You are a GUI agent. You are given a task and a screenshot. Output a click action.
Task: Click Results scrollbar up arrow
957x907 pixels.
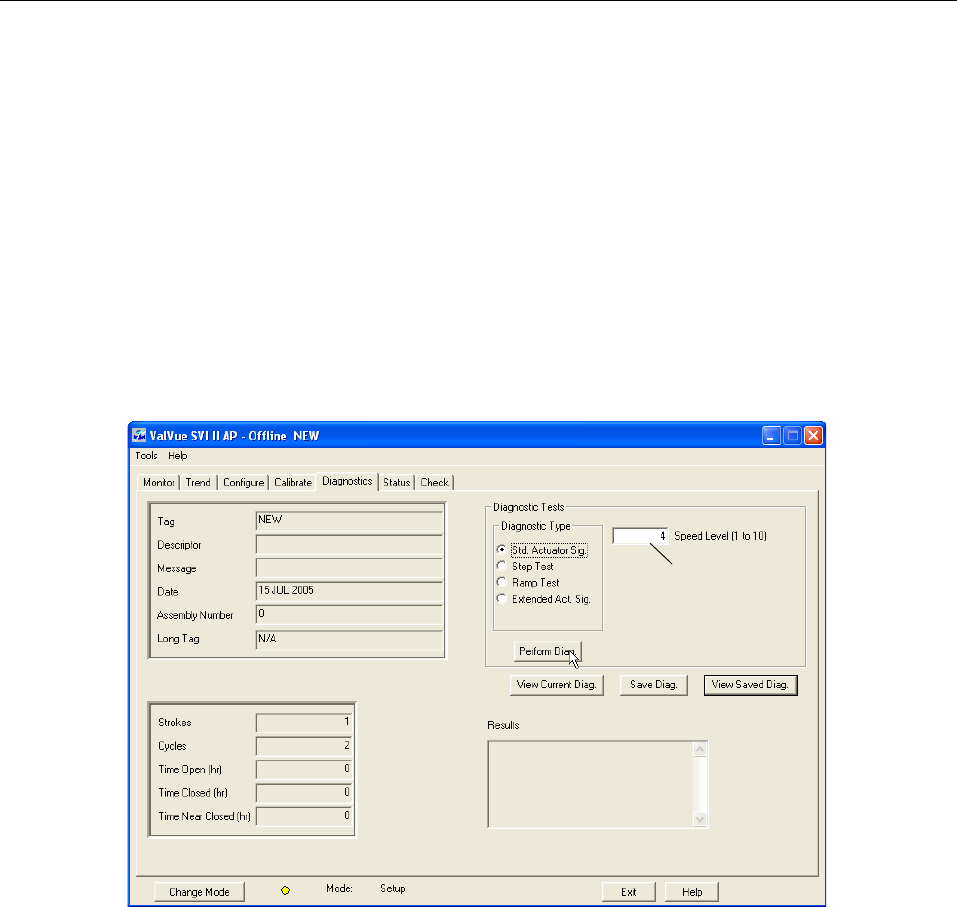700,749
